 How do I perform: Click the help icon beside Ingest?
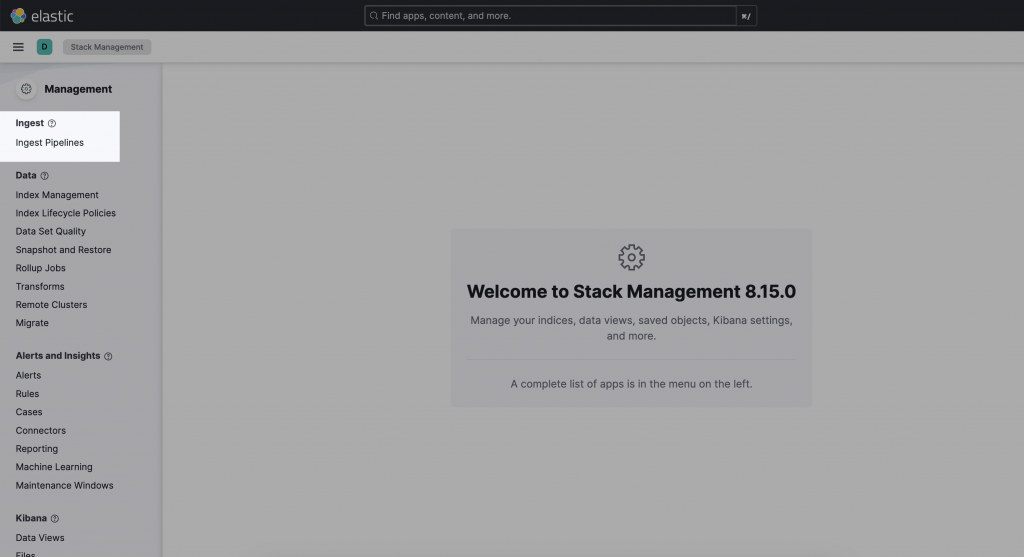[52, 123]
